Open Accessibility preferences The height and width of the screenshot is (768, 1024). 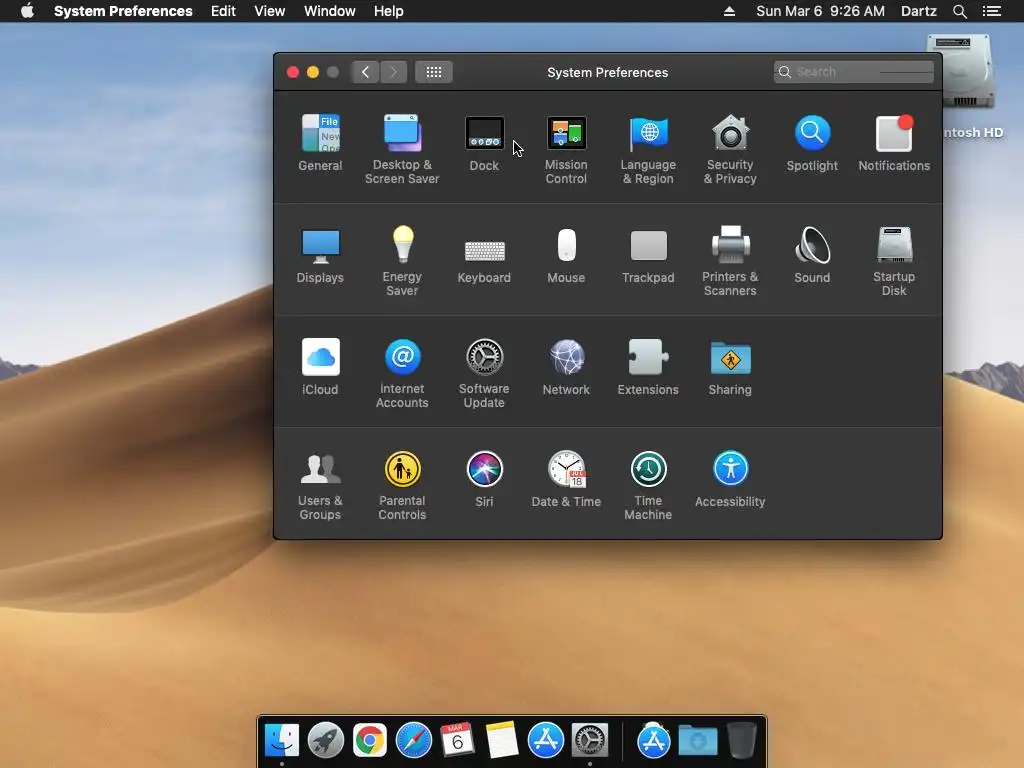(730, 479)
